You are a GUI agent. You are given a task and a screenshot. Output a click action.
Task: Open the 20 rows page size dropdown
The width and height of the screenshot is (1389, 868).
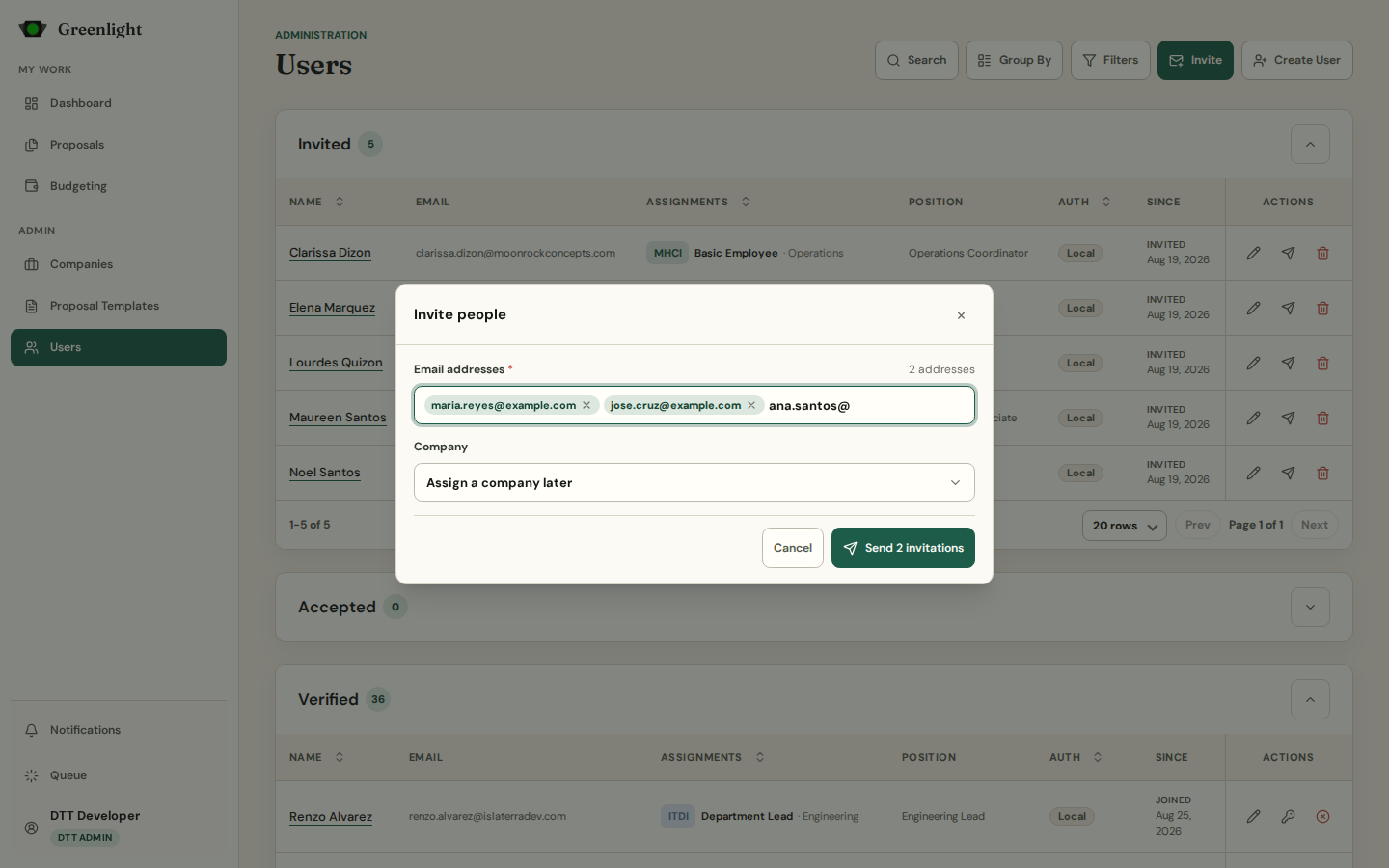tap(1125, 526)
